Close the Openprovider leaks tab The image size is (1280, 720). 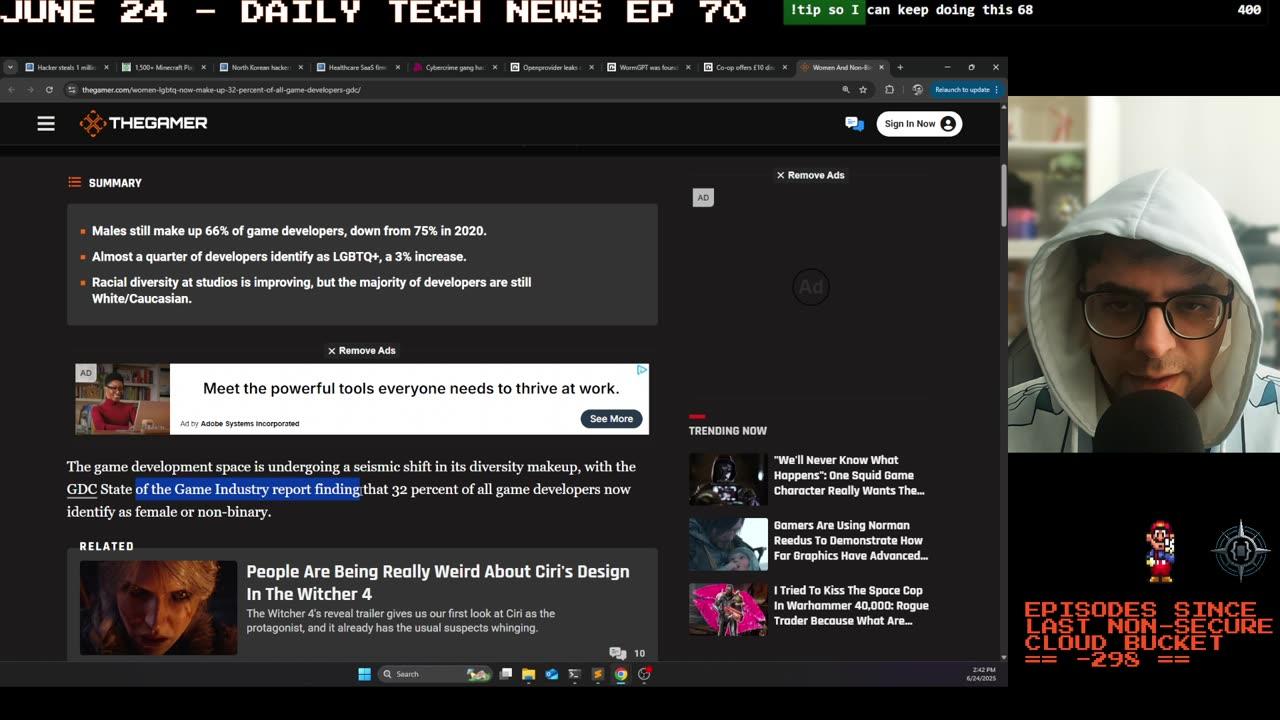pyautogui.click(x=591, y=67)
